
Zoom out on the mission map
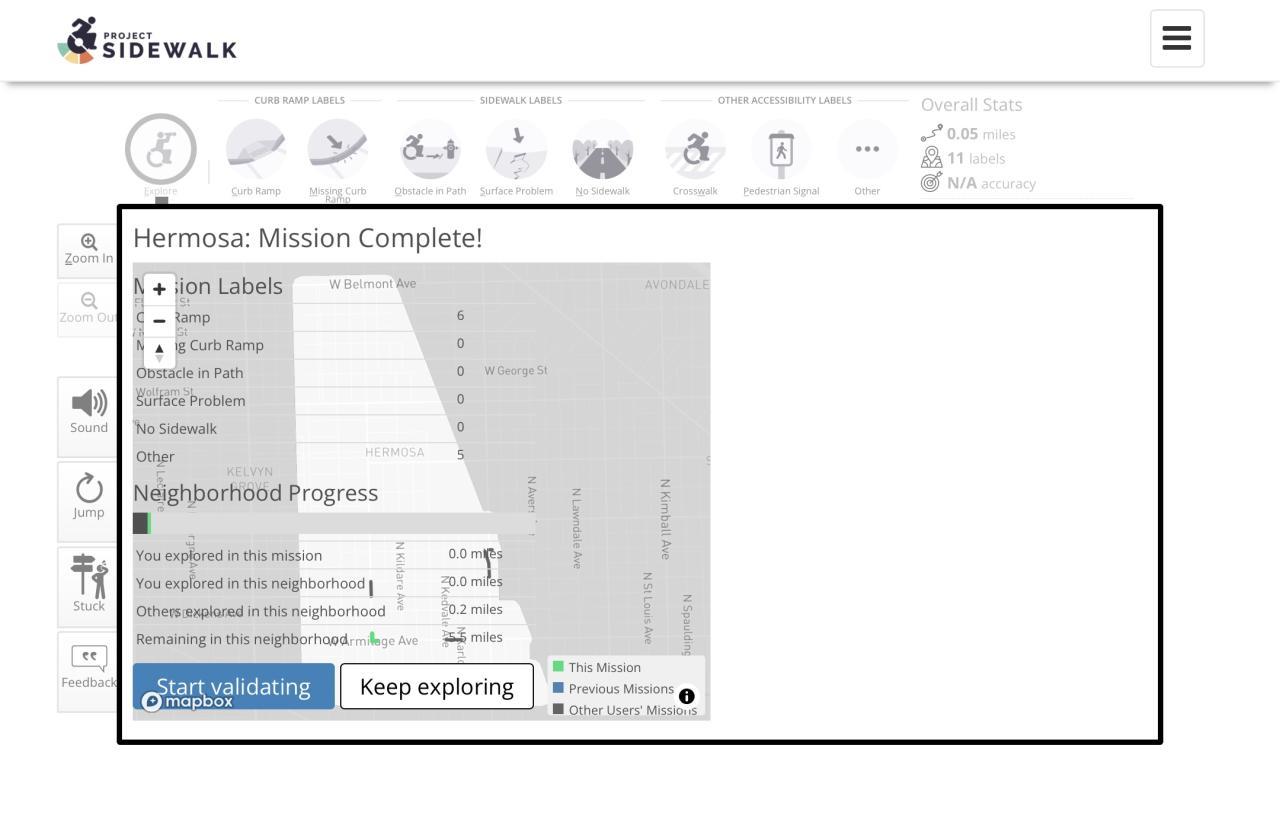(x=159, y=321)
